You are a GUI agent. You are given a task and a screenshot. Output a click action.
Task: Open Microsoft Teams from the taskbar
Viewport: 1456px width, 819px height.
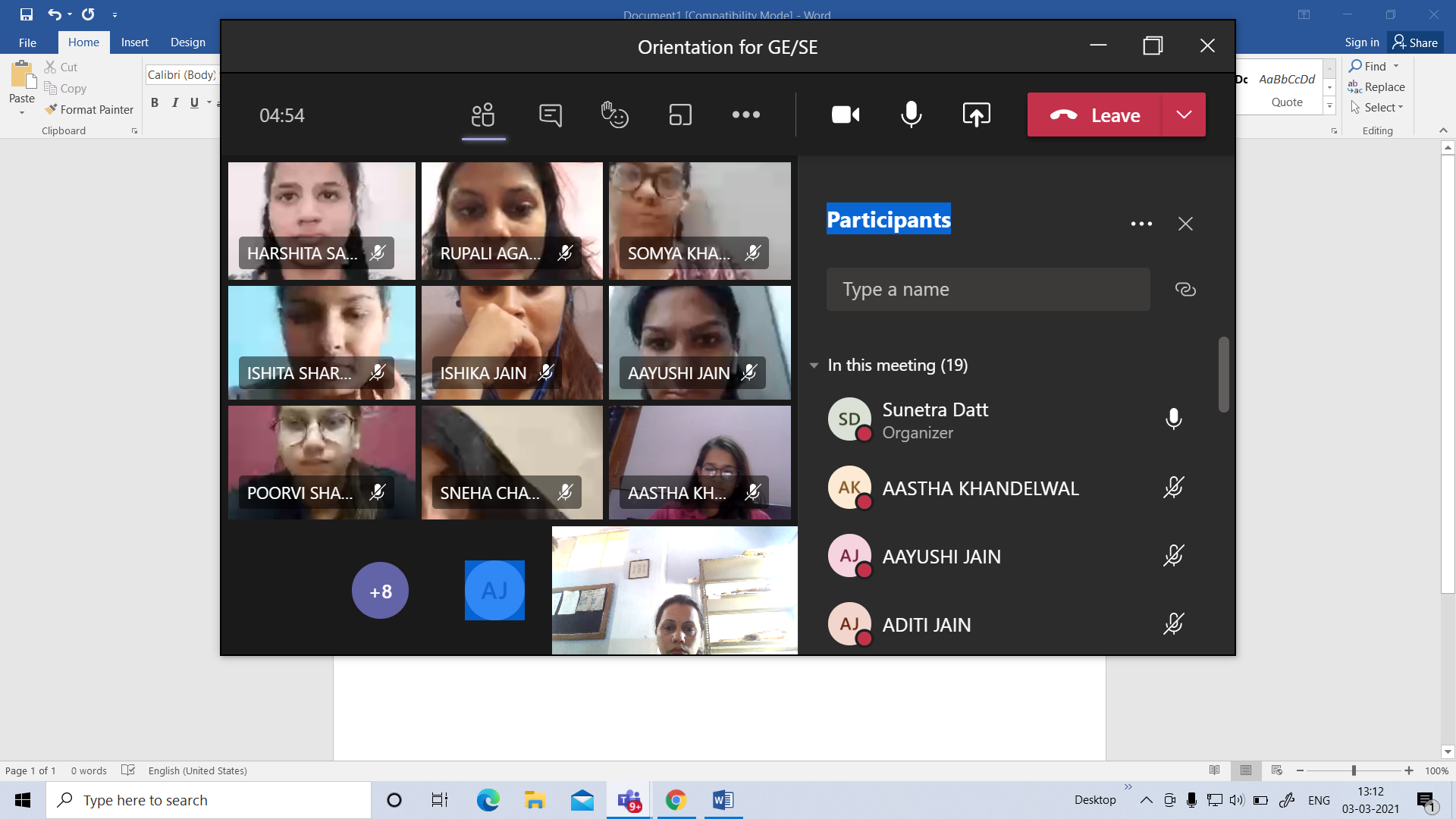tap(629, 800)
